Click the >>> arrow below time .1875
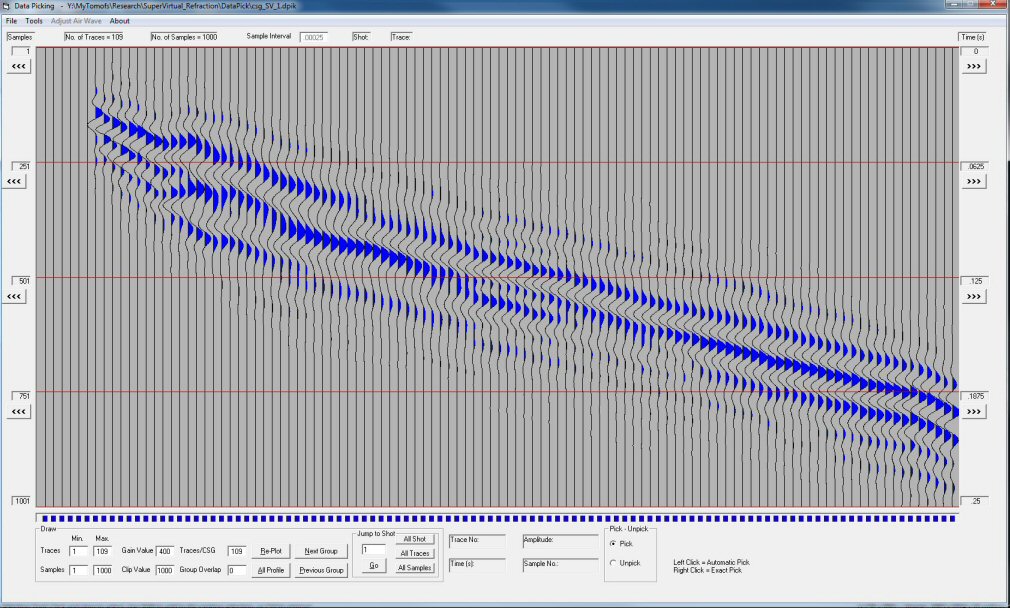The height and width of the screenshot is (608, 1010). tap(975, 412)
